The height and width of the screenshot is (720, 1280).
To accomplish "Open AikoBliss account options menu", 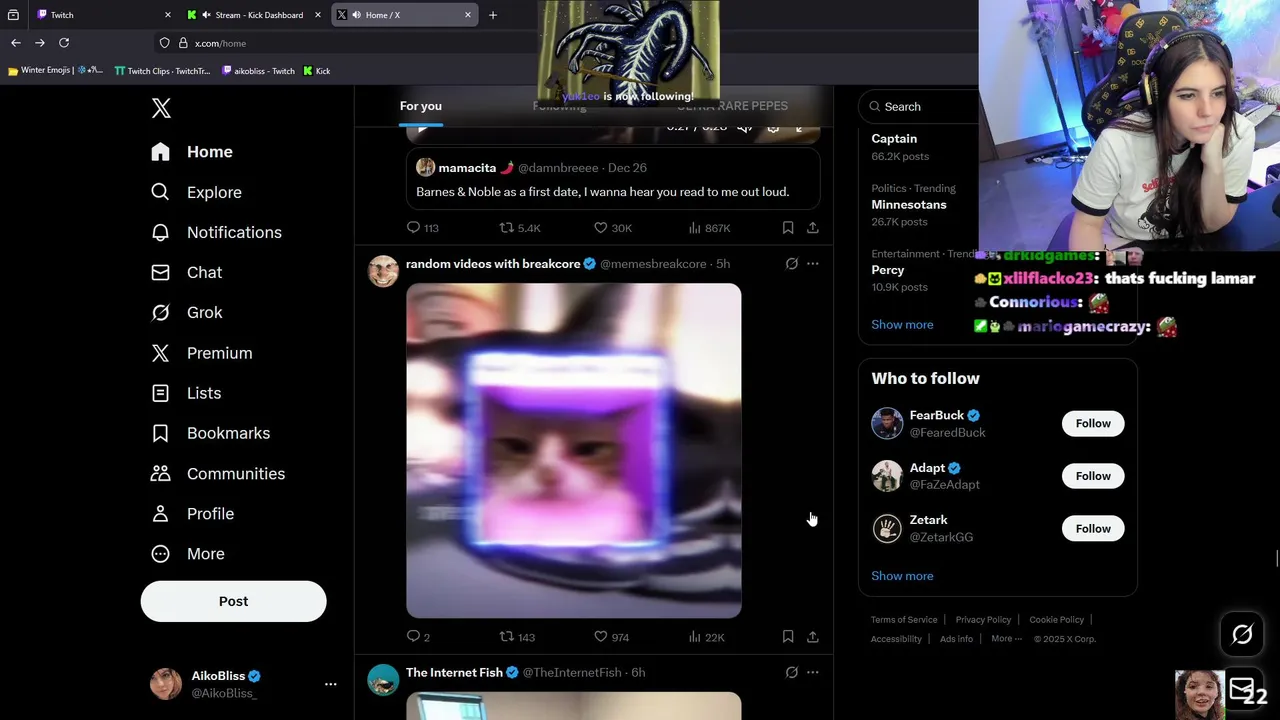I will point(330,684).
